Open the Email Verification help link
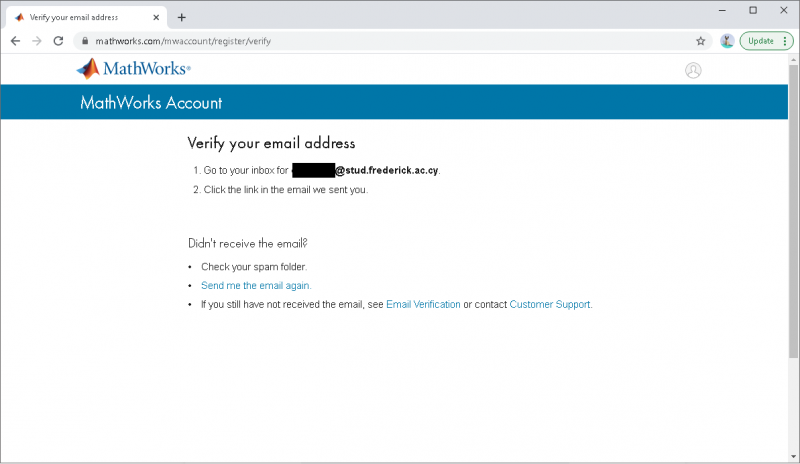This screenshot has height=464, width=800. point(423,304)
